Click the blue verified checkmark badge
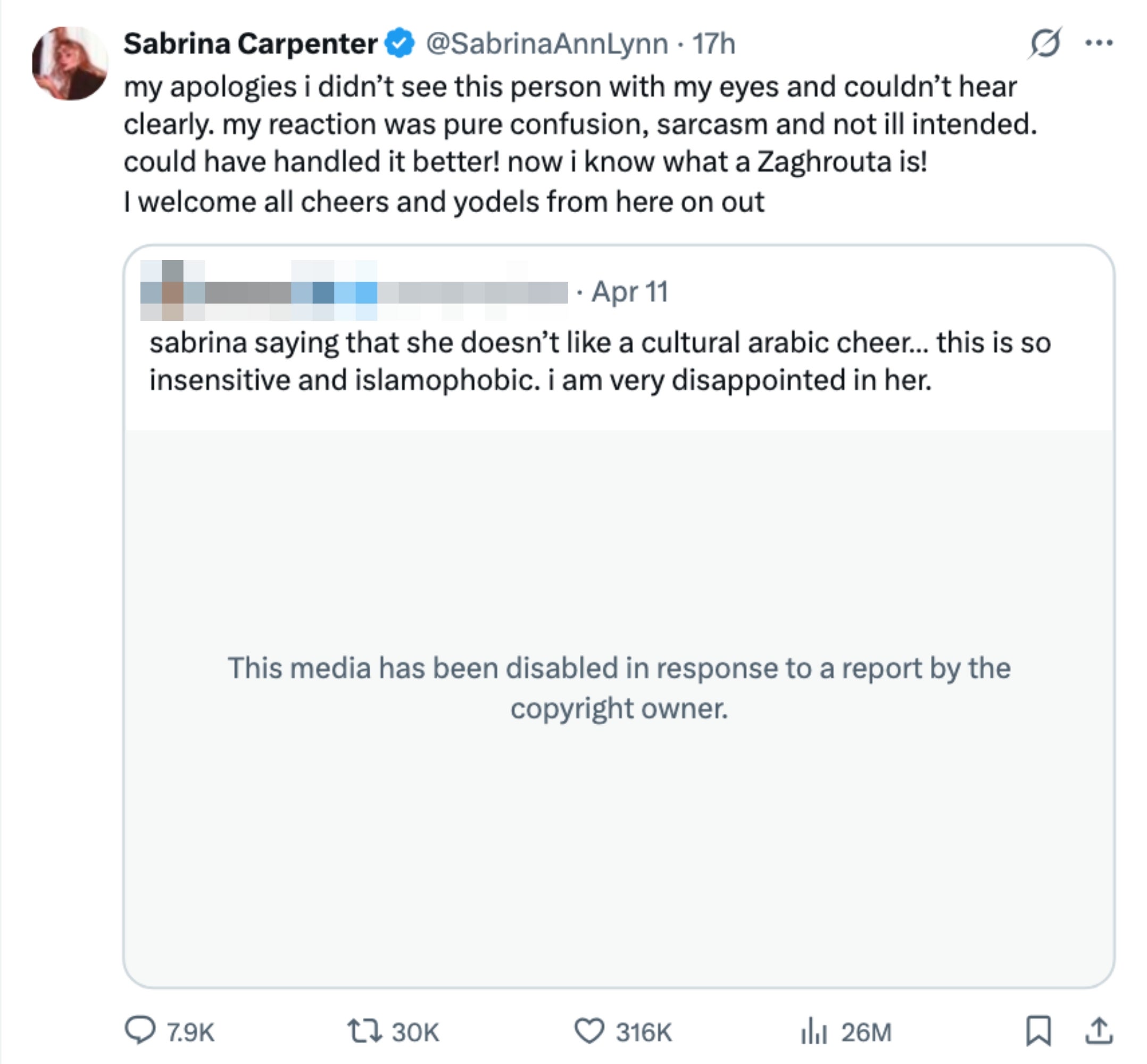 [400, 44]
